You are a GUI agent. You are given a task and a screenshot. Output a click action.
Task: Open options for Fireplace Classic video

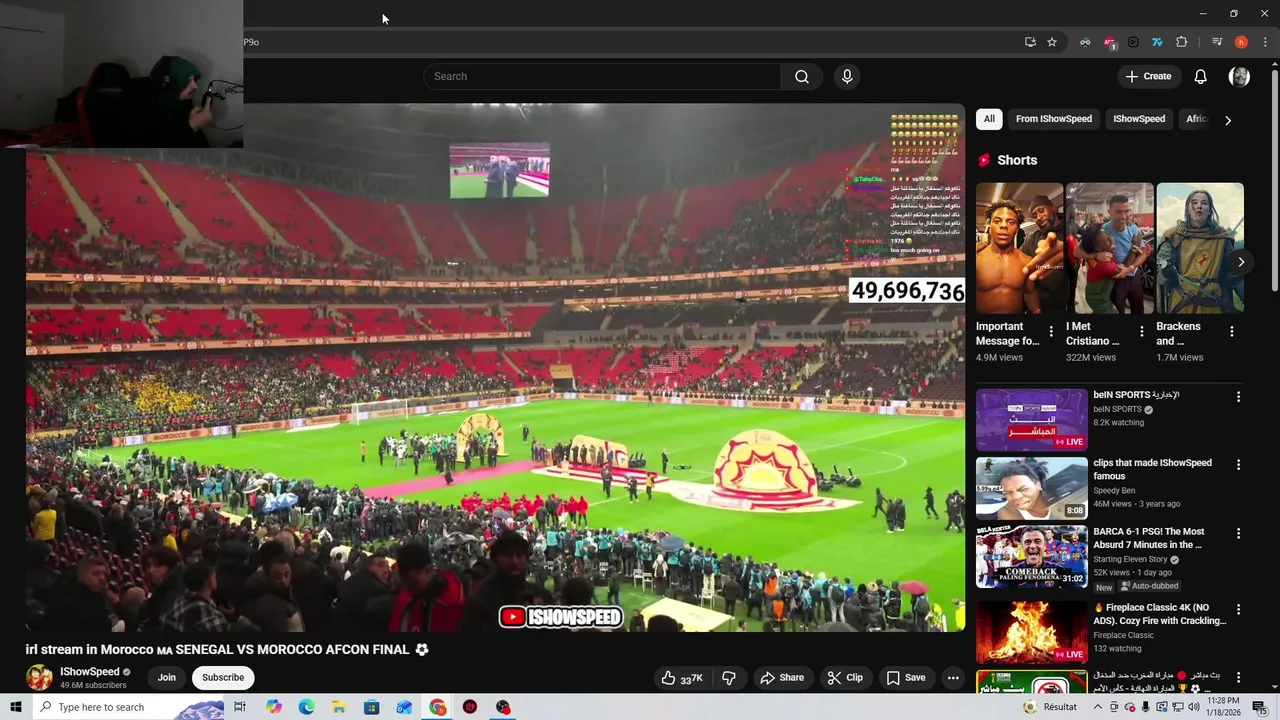1238,609
